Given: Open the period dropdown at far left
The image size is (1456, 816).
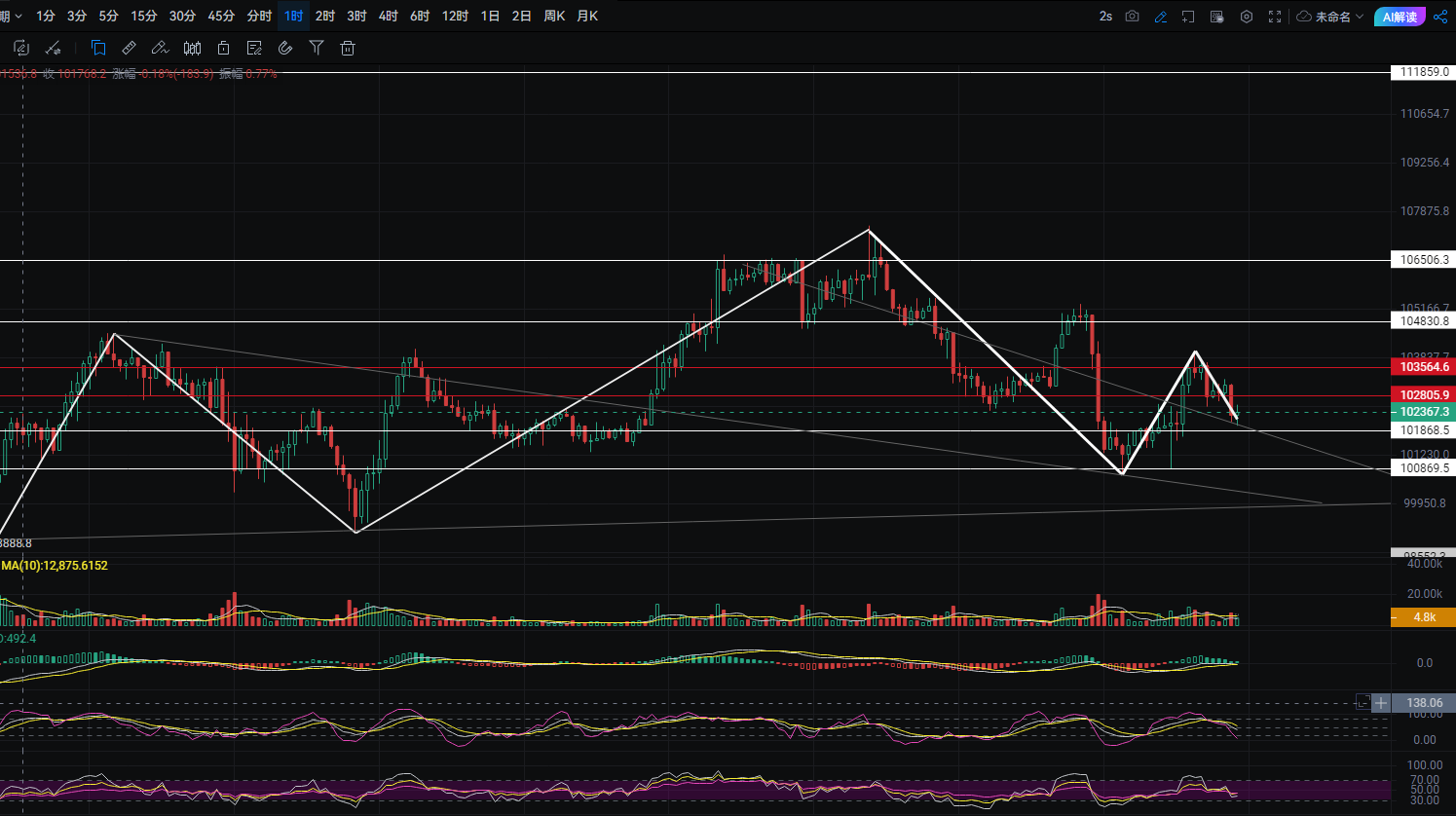Looking at the screenshot, I should coord(11,17).
